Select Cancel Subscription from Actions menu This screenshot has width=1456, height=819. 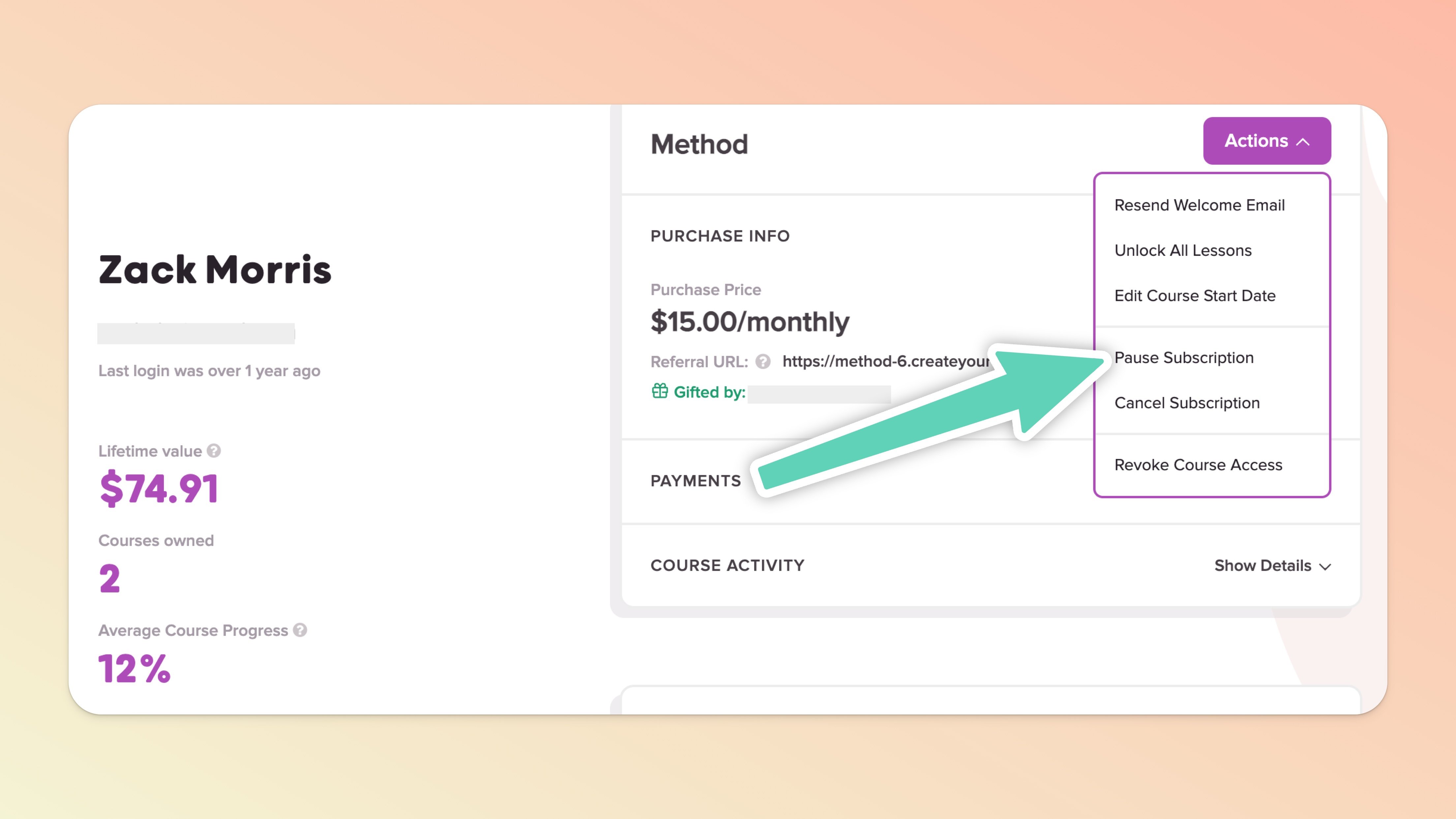tap(1187, 403)
